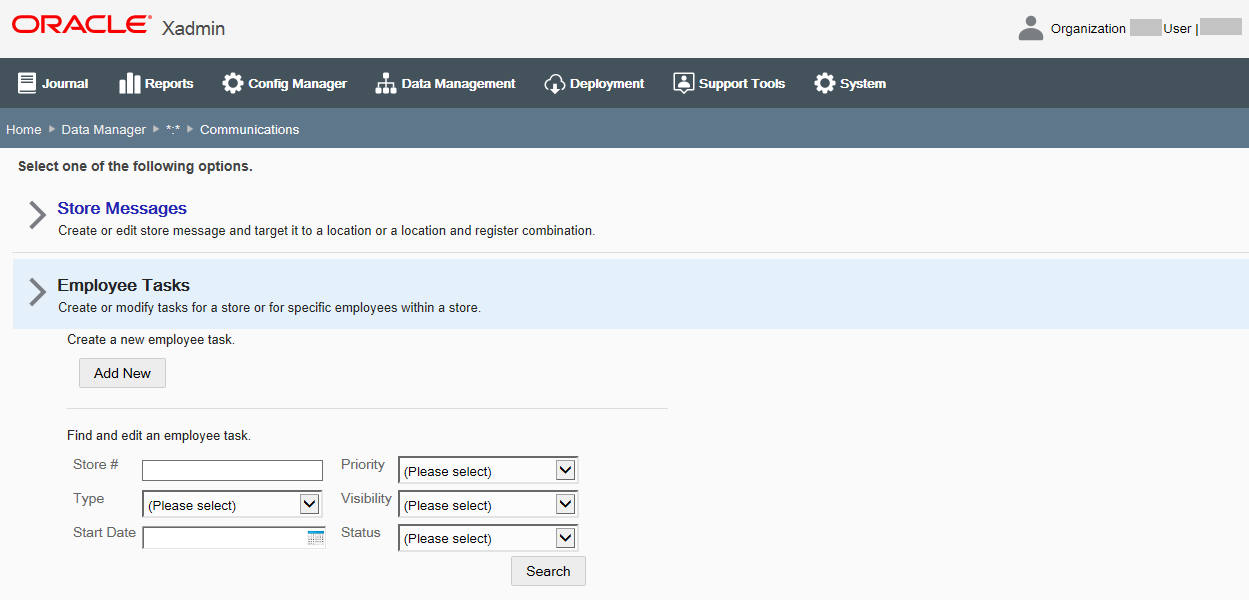
Task: Click the System gear icon
Action: point(825,83)
